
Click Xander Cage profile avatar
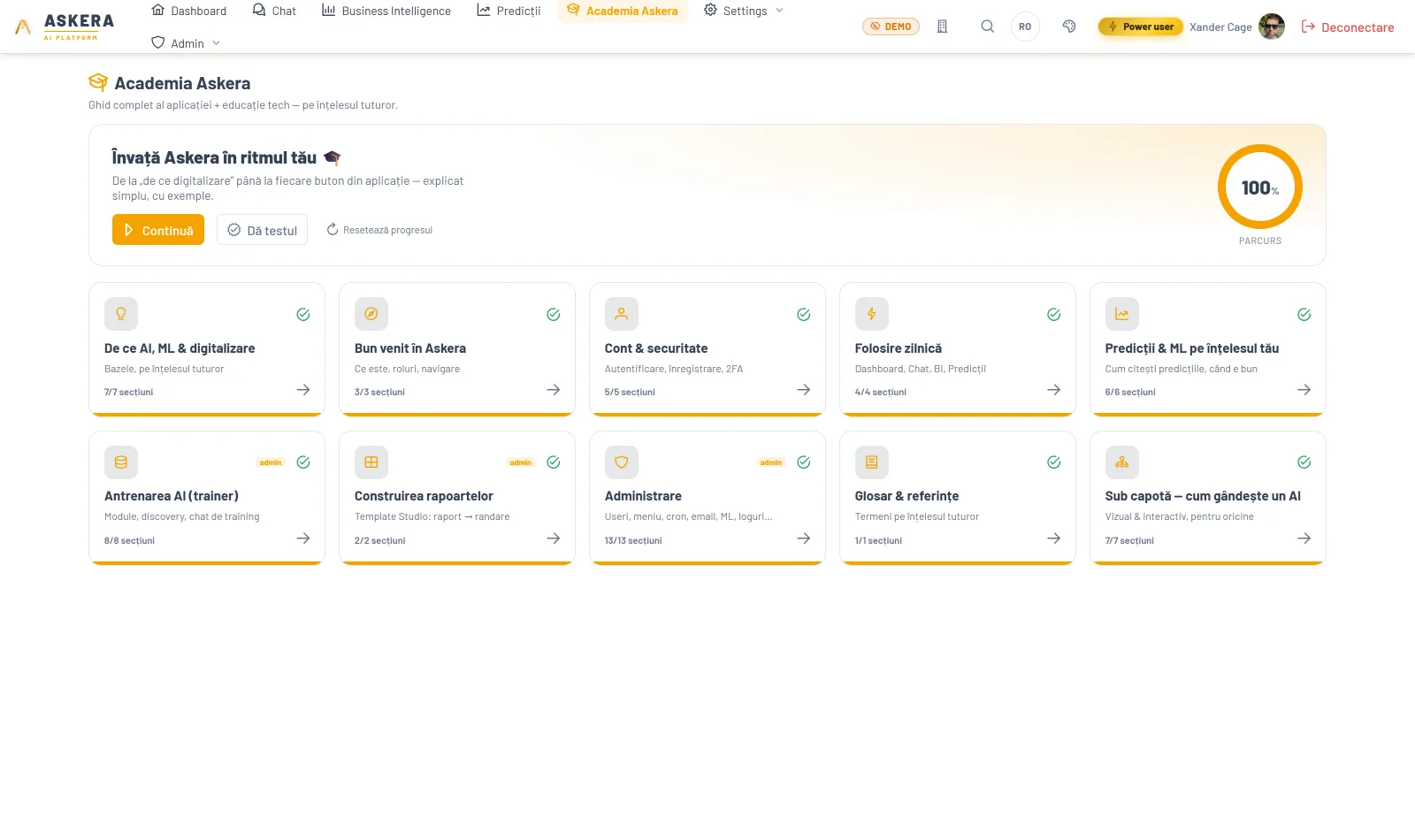1272,27
